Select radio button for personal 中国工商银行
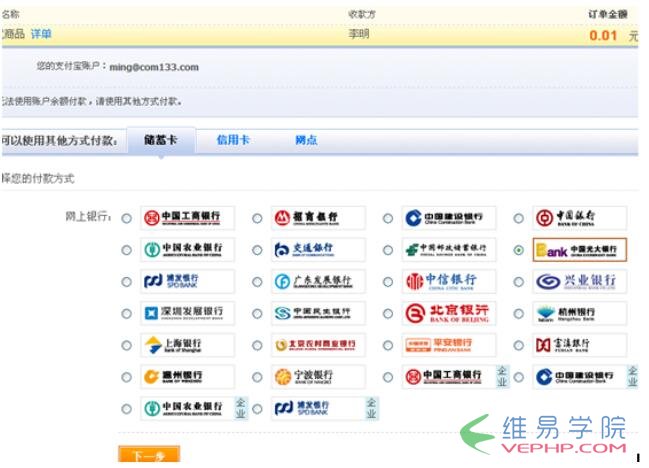649x468 pixels. (127, 218)
